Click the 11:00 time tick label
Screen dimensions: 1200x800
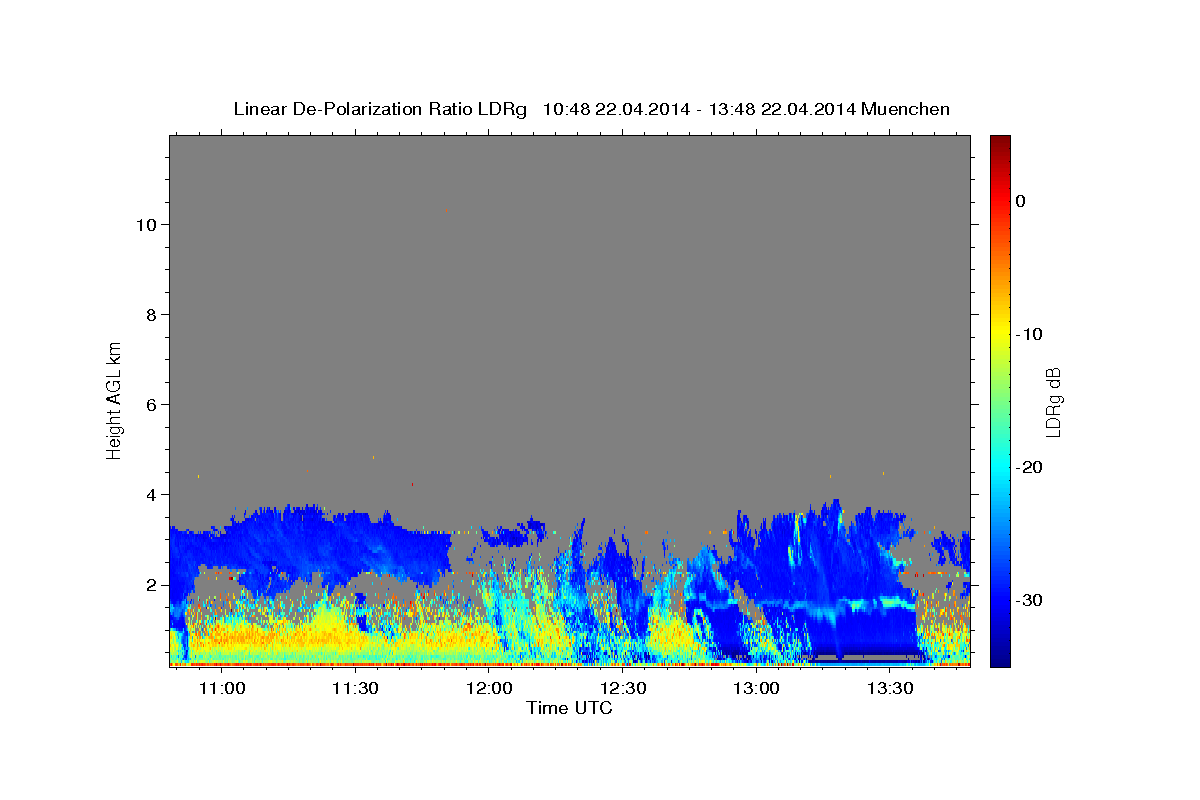point(222,688)
